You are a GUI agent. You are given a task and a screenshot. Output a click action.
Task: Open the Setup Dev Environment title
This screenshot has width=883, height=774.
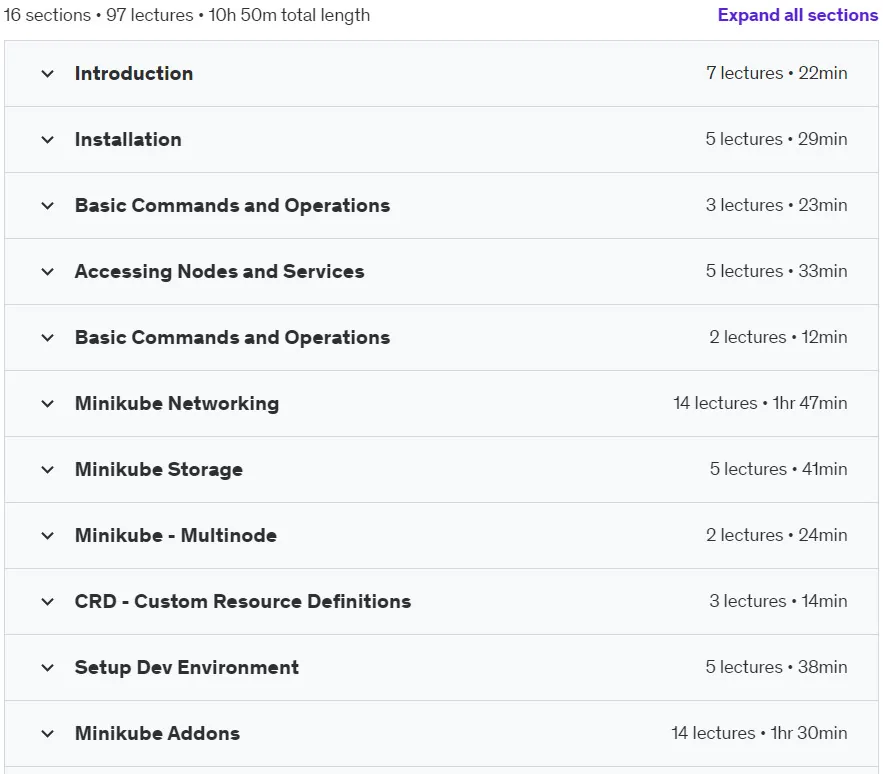(x=187, y=667)
